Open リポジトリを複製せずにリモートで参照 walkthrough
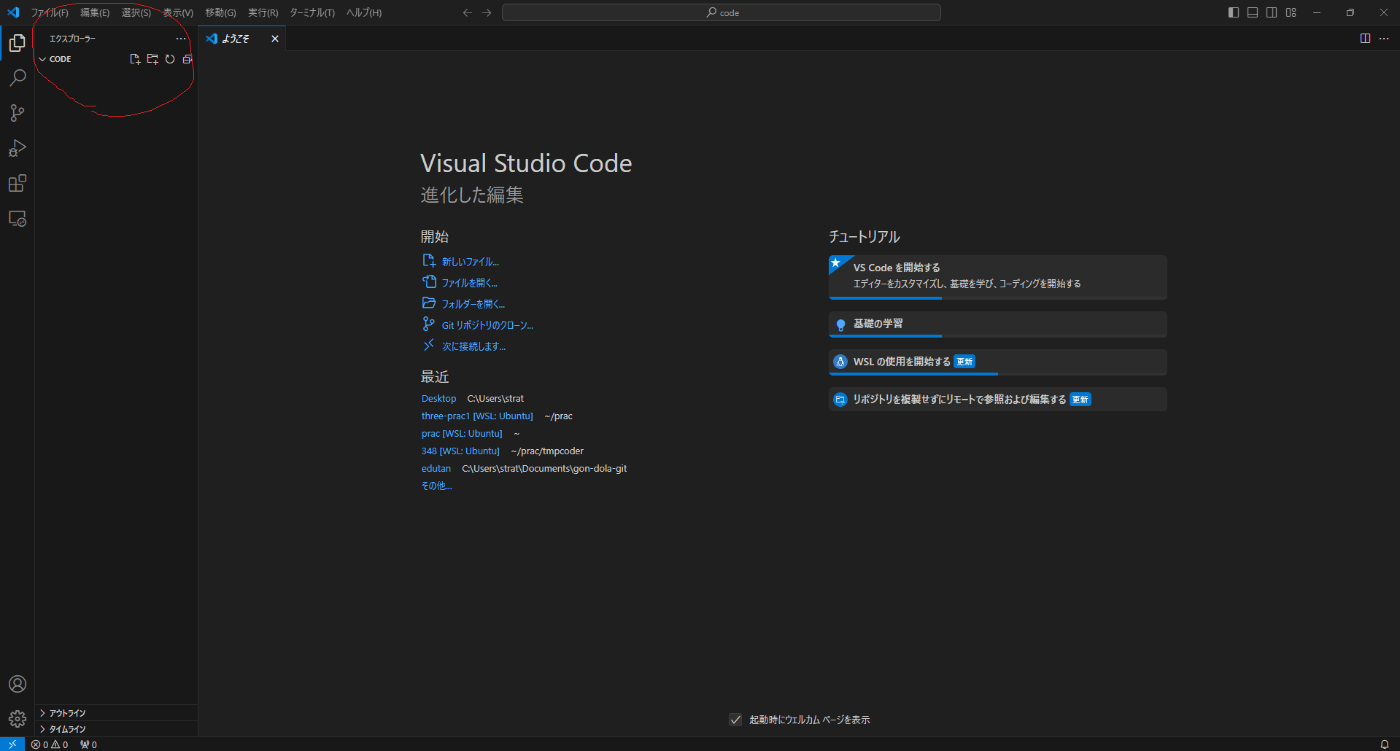Image resolution: width=1400 pixels, height=751 pixels. coord(997,399)
